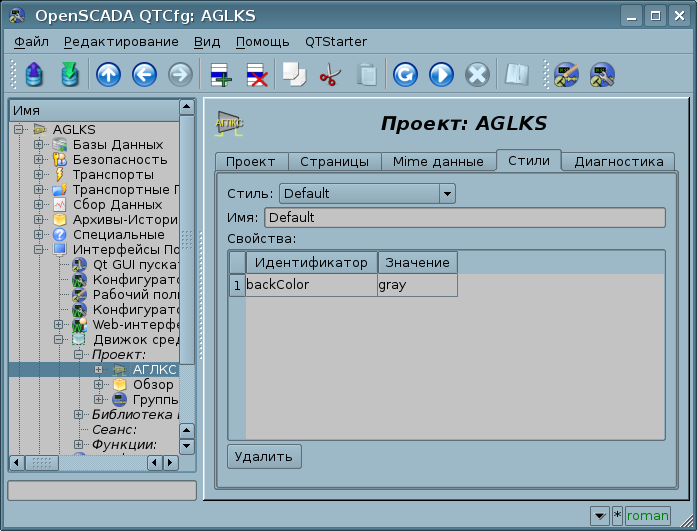Click the Безопасность security icon
The height and width of the screenshot is (531, 697).
point(60,160)
